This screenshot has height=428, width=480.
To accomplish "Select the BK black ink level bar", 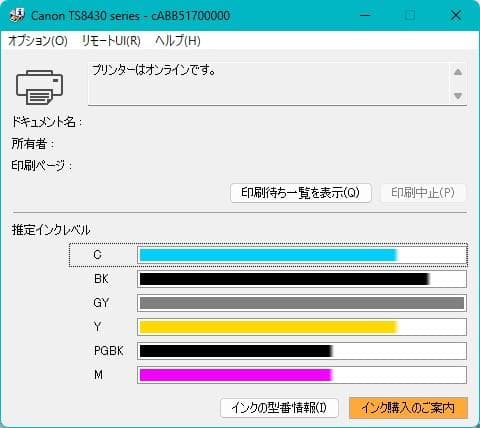I will (x=302, y=279).
